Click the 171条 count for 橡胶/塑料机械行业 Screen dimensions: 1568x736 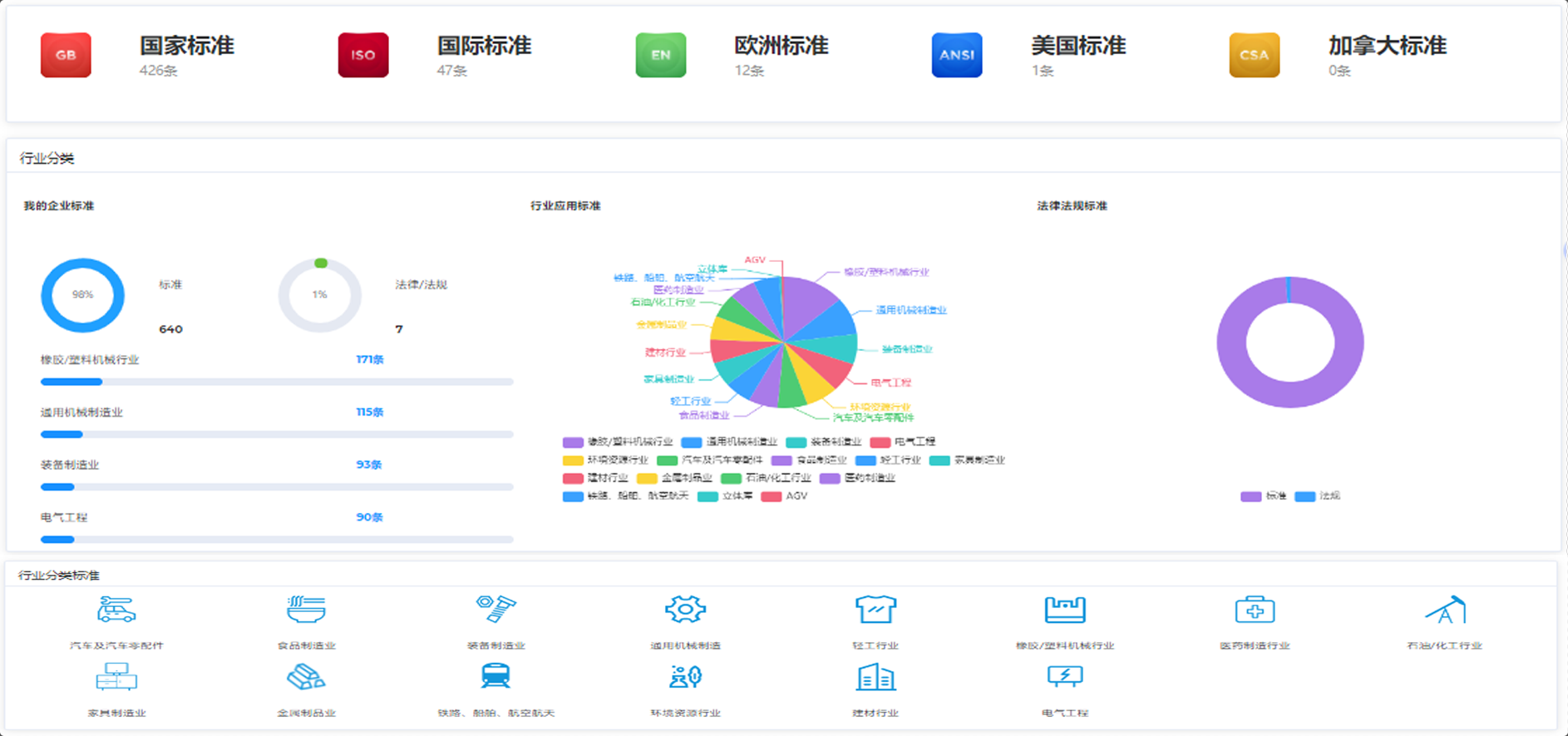[369, 359]
